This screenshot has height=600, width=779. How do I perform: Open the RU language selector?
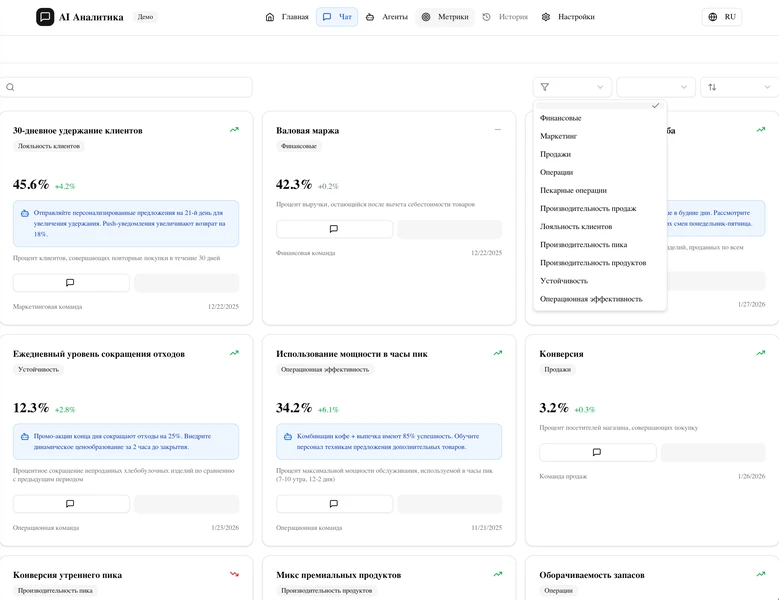point(722,17)
